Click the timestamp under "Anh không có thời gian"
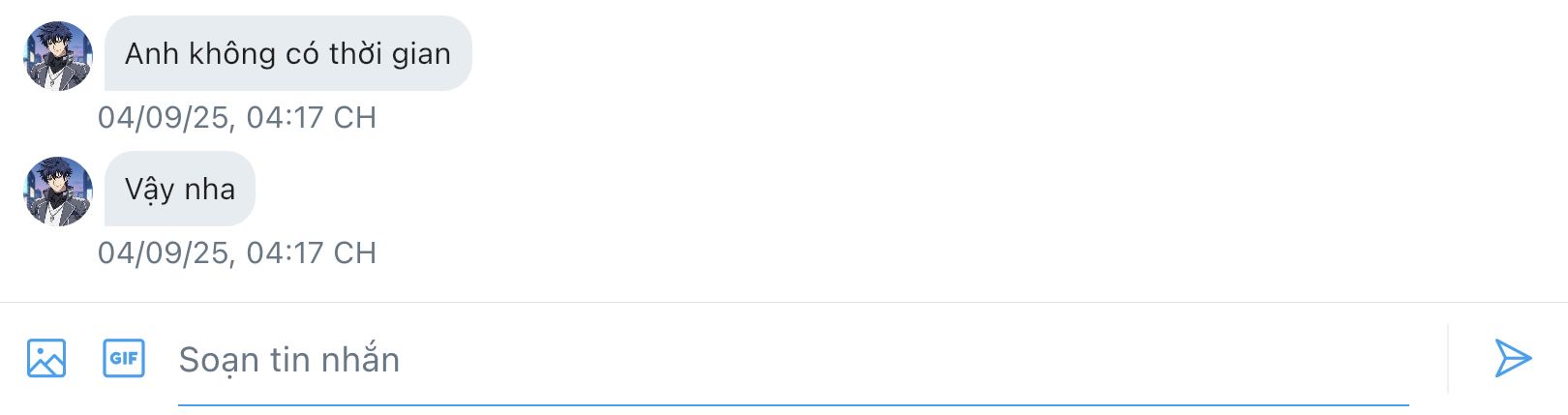 237,117
